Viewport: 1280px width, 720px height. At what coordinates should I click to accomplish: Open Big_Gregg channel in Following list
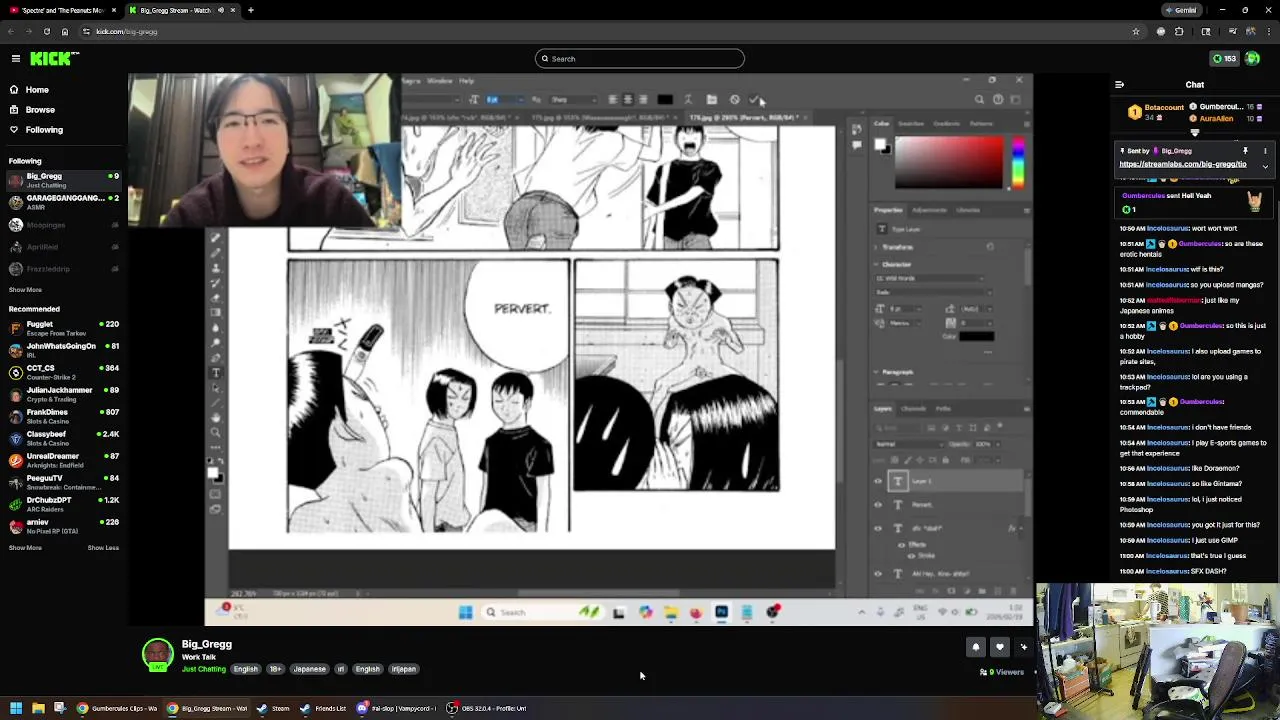click(63, 180)
